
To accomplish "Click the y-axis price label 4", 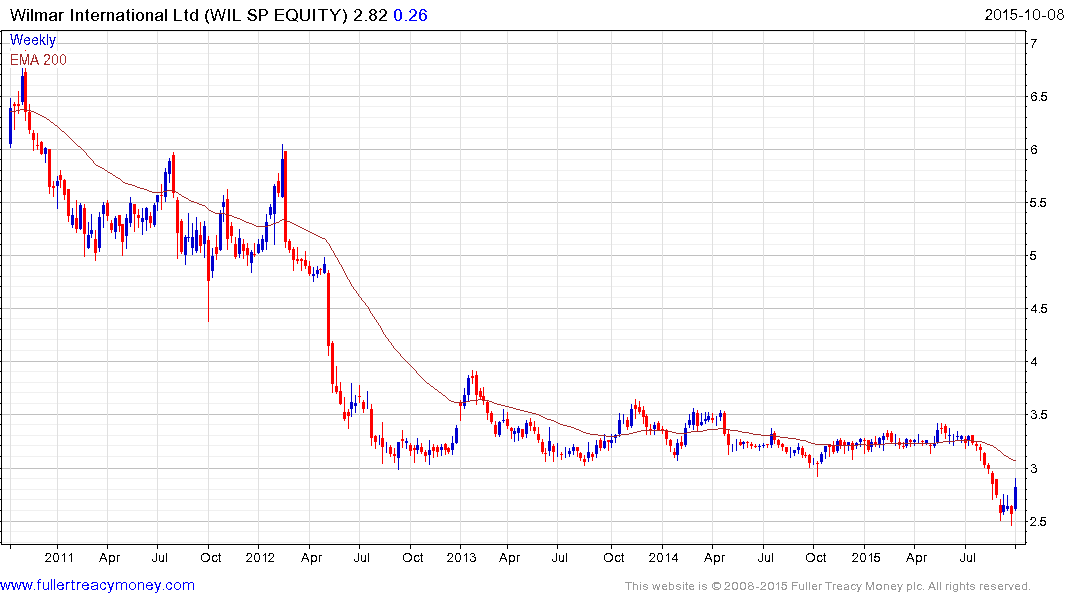I will 1033,362.
